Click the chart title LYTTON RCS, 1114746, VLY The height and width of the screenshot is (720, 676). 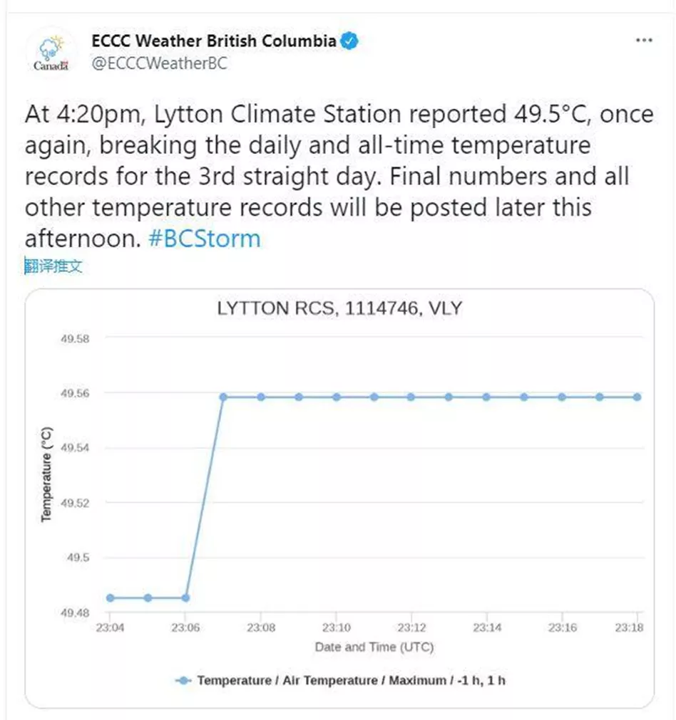click(x=339, y=308)
